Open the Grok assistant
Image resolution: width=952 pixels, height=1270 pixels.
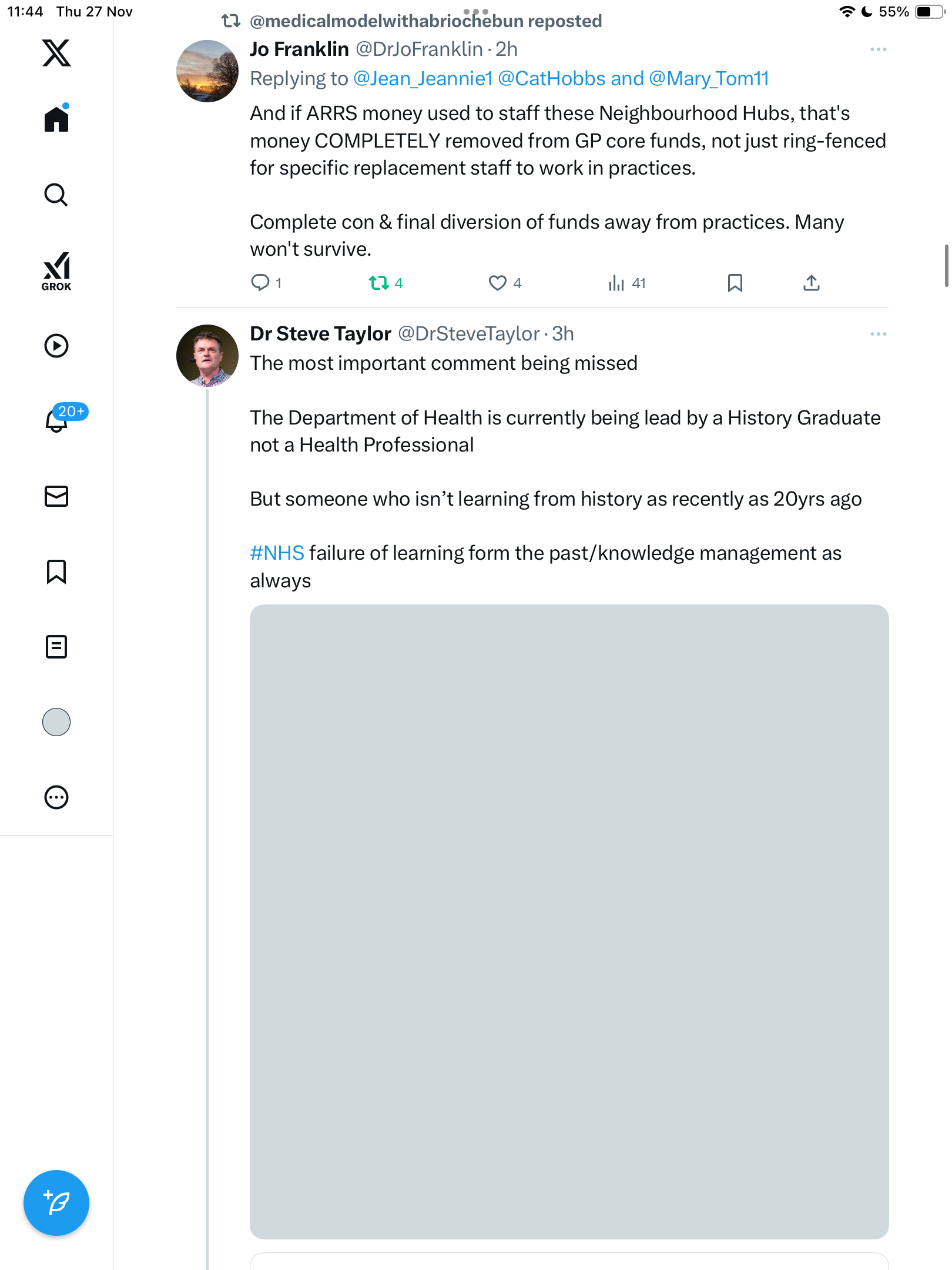tap(56, 271)
